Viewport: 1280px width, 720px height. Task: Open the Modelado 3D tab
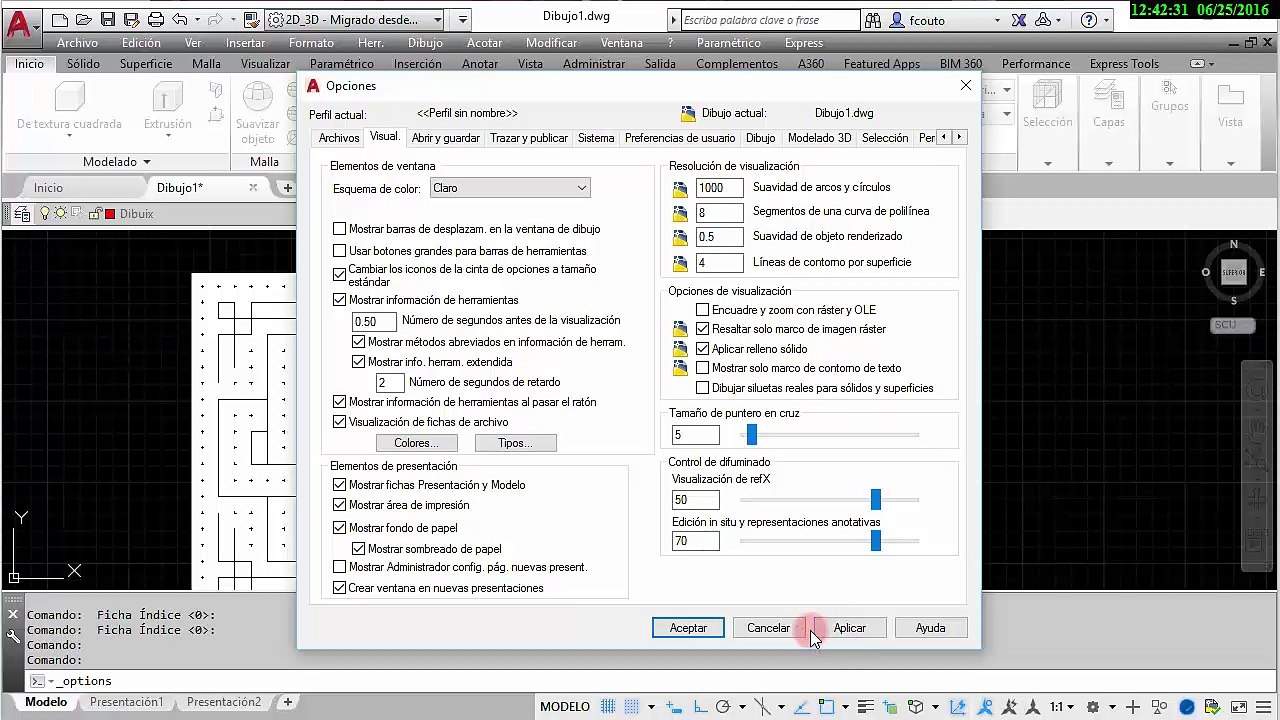pos(819,138)
